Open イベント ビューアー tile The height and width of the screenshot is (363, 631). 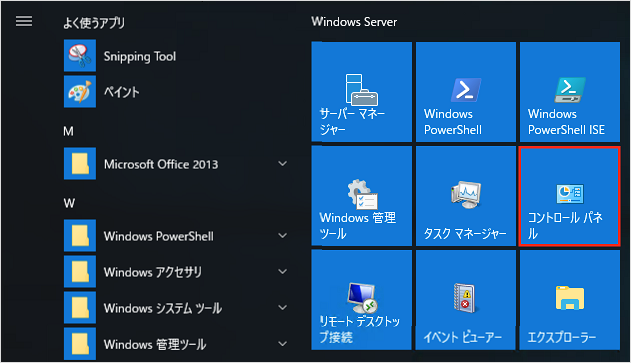click(466, 300)
